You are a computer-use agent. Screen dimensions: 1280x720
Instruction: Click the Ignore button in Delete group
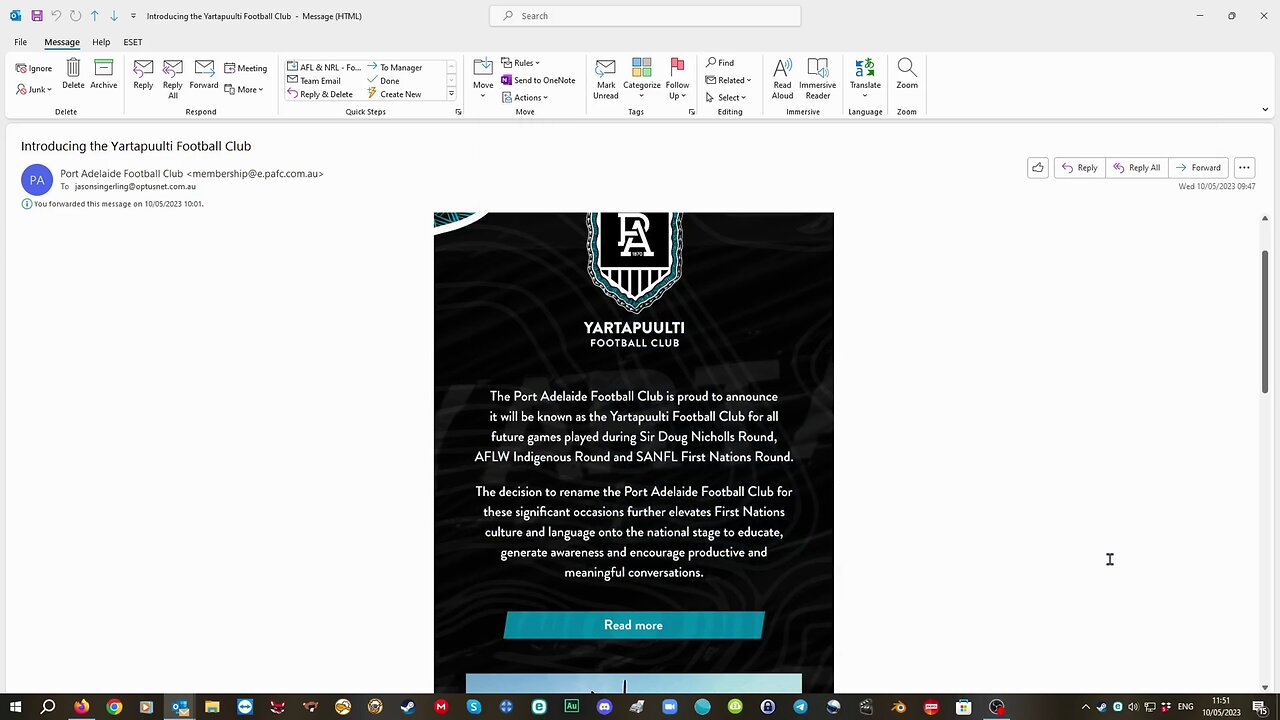(34, 69)
